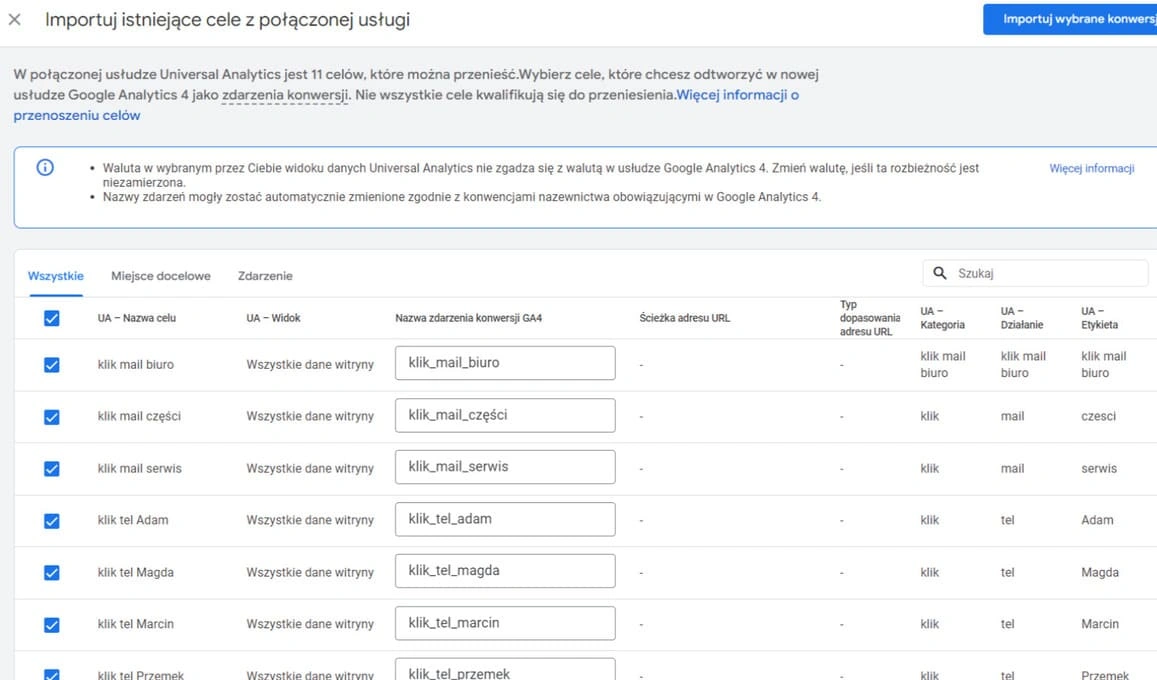
Task: Uncheck the klik mail biuro goal checkbox
Action: coord(52,365)
